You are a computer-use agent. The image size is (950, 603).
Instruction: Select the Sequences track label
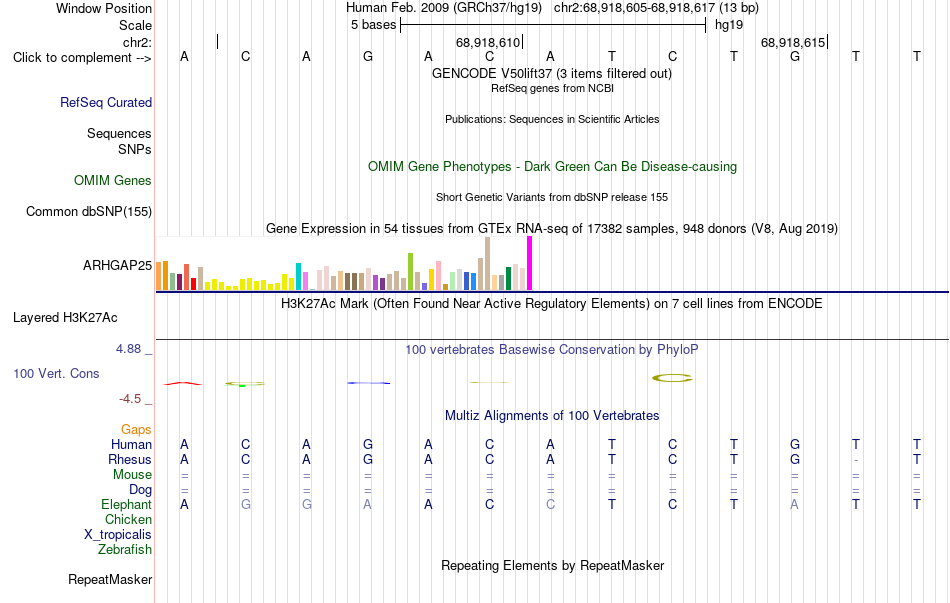click(x=119, y=133)
